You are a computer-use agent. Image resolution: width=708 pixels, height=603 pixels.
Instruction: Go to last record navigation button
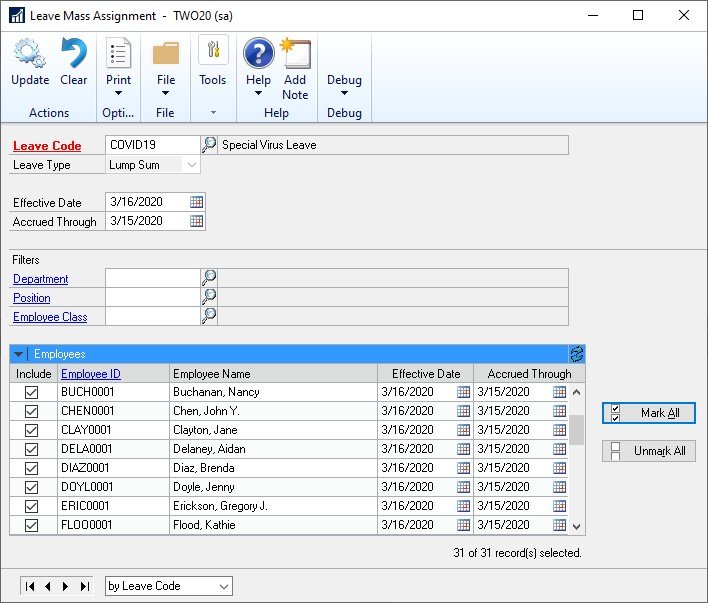pyautogui.click(x=84, y=586)
